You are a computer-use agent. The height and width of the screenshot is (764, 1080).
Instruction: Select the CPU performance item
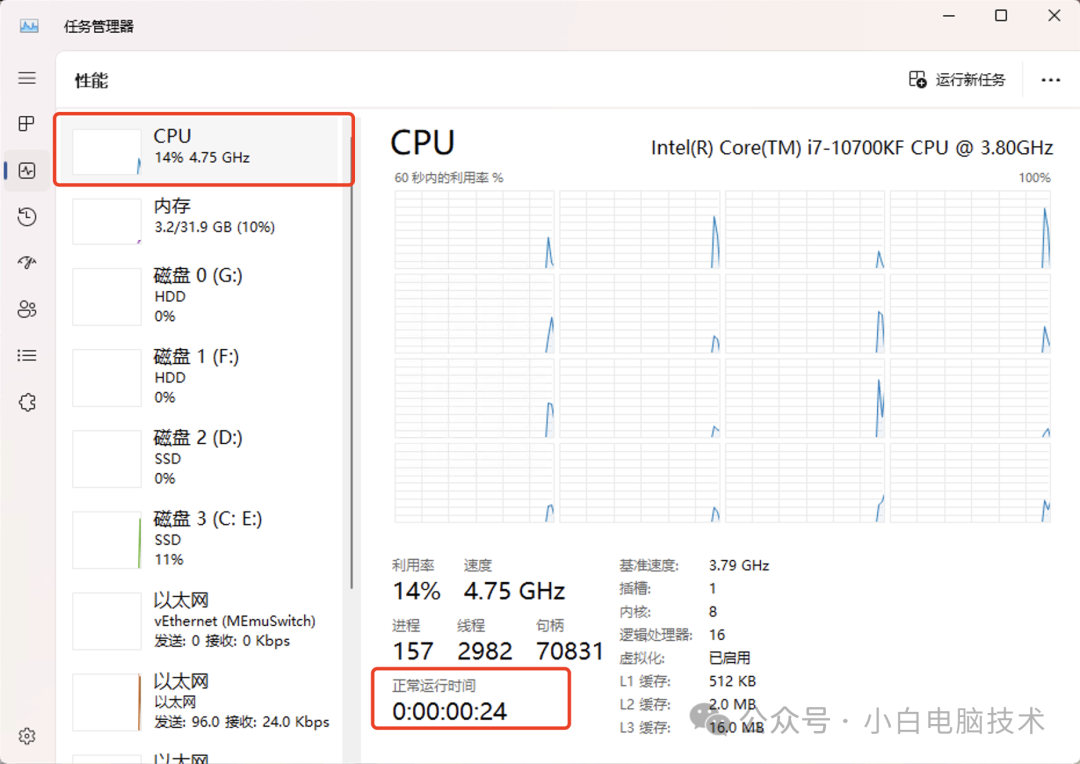(x=204, y=149)
